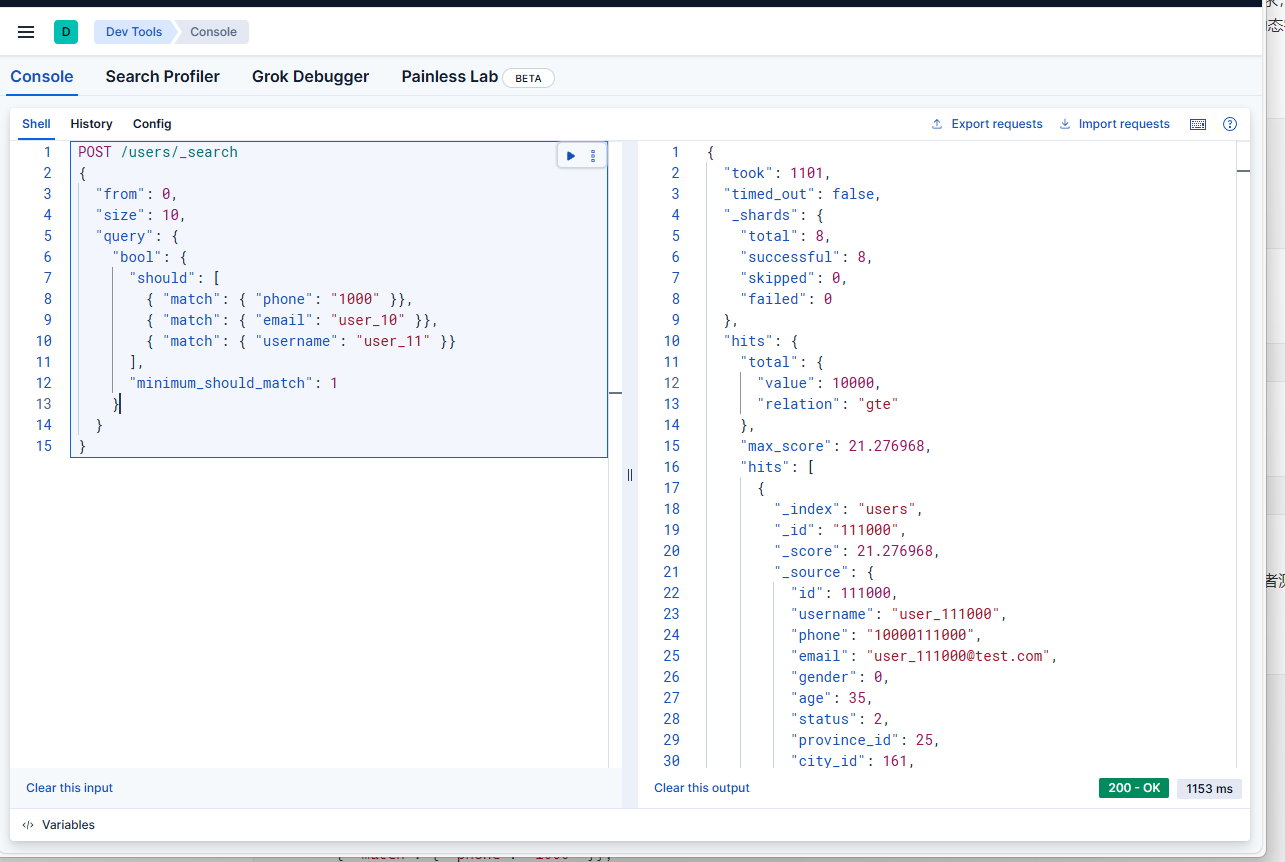
Task: Click the request line POST /users/_search
Action: click(158, 152)
